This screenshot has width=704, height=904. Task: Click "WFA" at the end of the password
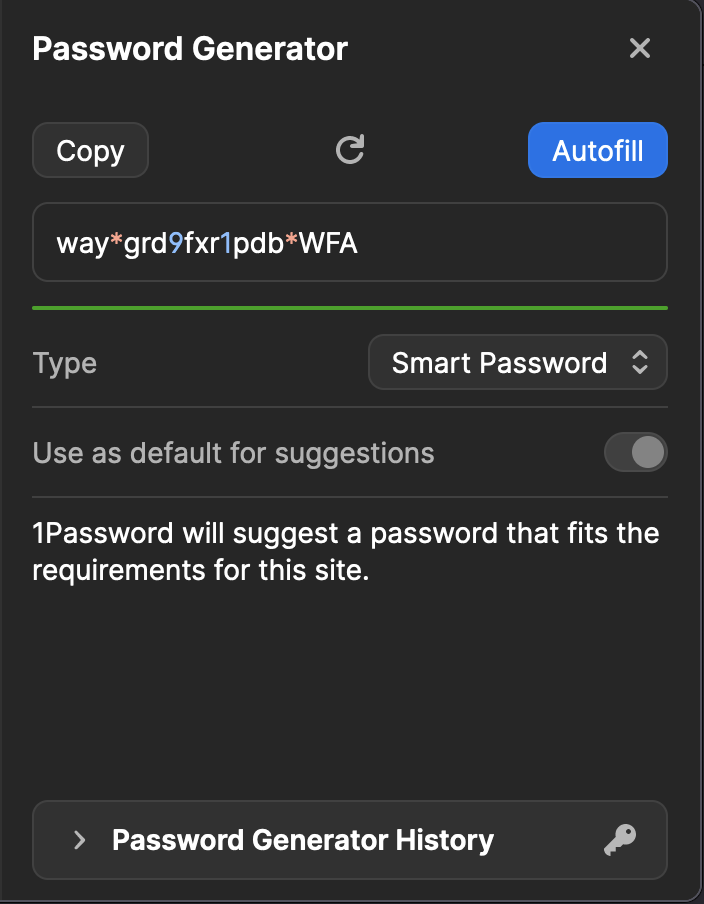pyautogui.click(x=329, y=243)
